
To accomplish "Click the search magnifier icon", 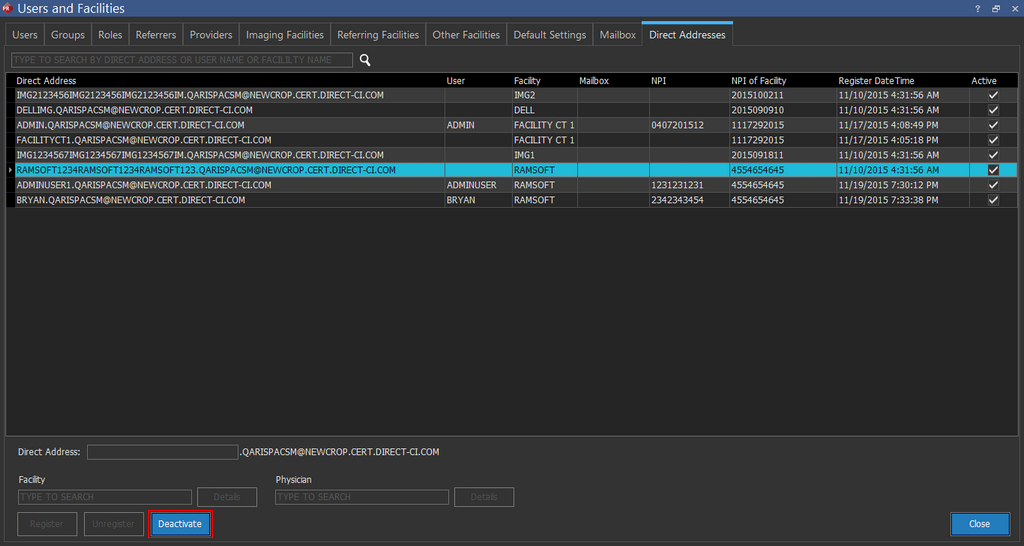I will (x=365, y=60).
